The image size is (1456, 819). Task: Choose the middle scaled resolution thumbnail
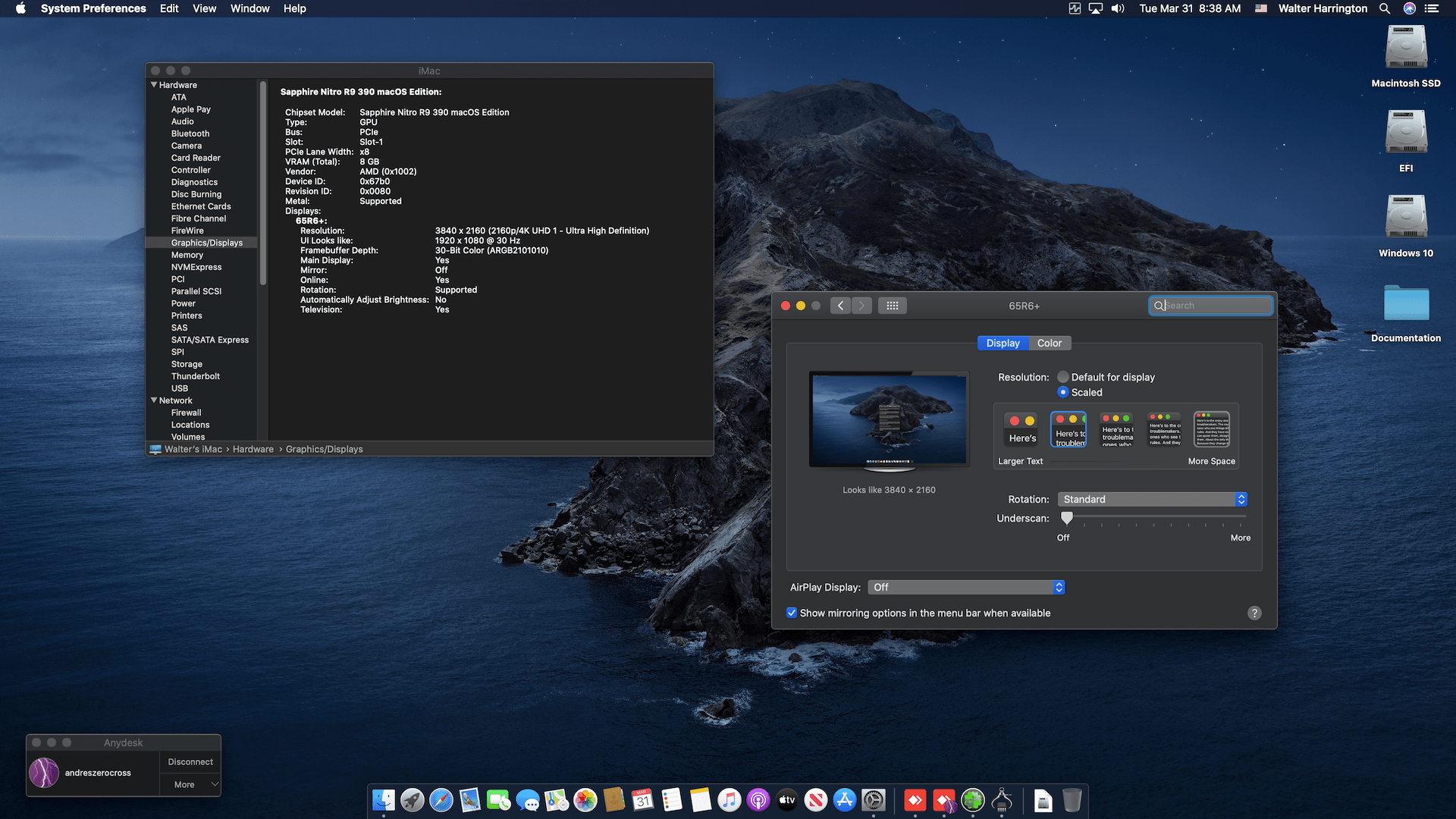point(1117,429)
